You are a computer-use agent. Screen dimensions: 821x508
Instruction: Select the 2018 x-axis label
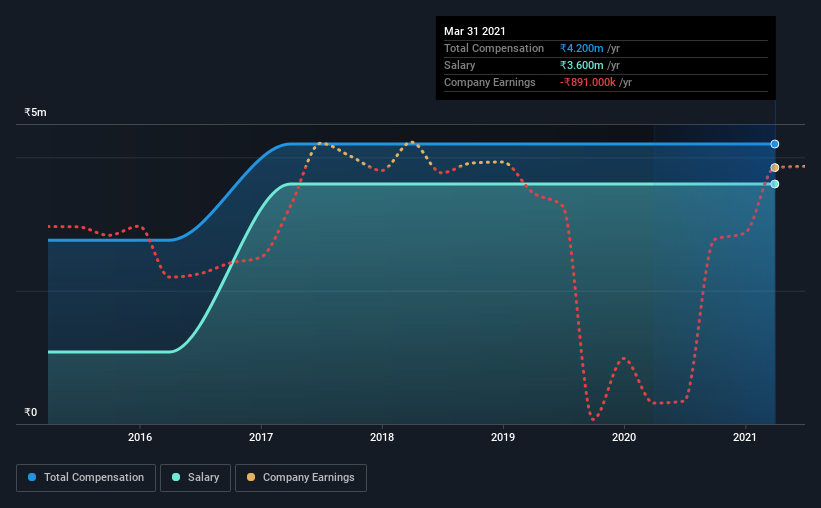382,437
